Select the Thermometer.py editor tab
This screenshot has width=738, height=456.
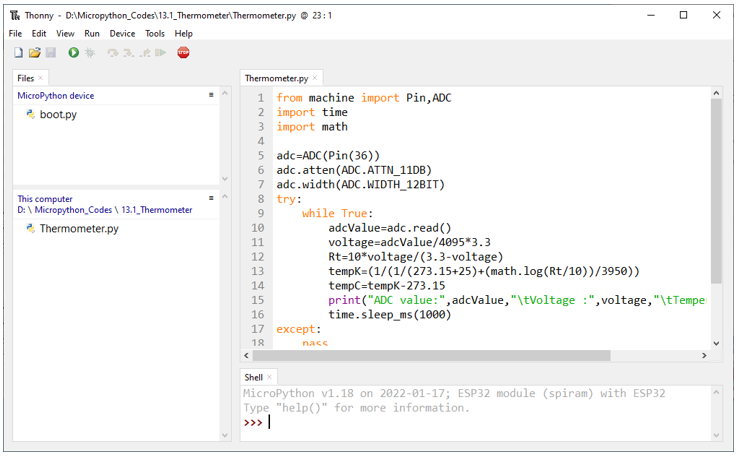coord(276,78)
